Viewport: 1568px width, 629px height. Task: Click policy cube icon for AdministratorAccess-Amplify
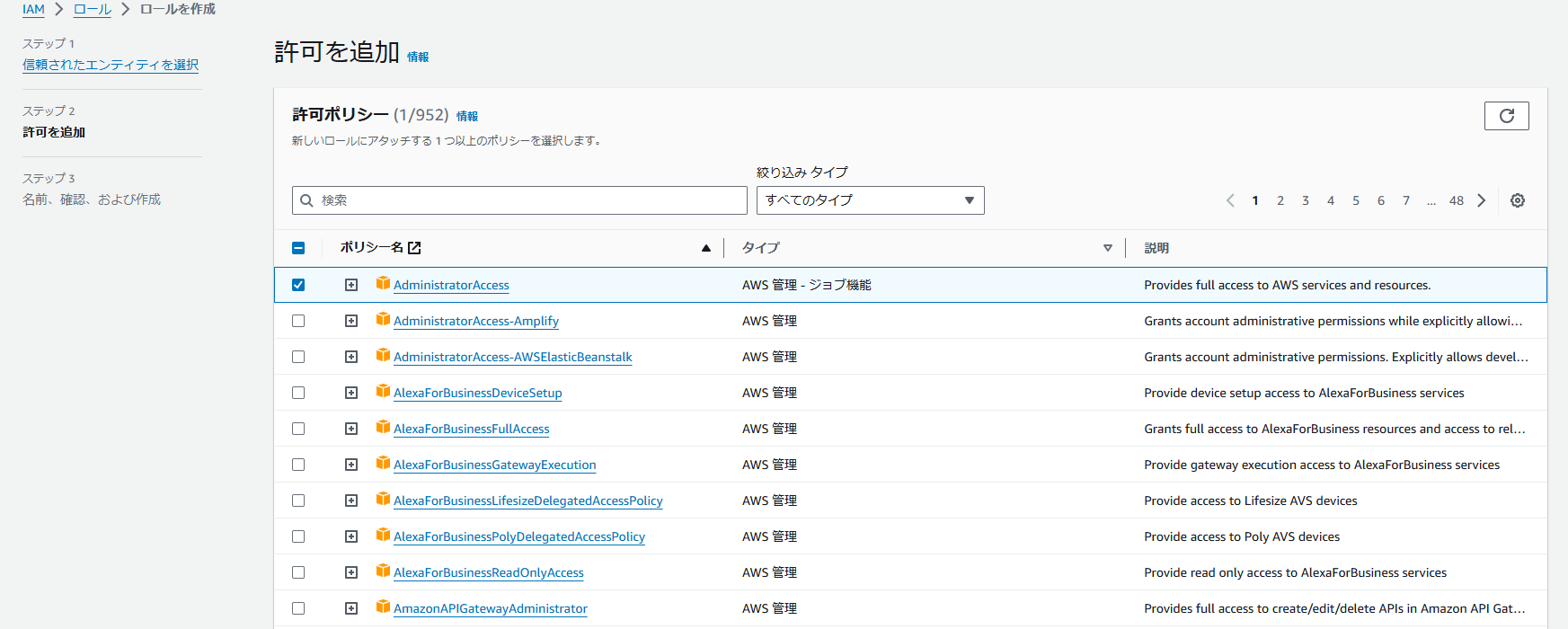point(383,319)
